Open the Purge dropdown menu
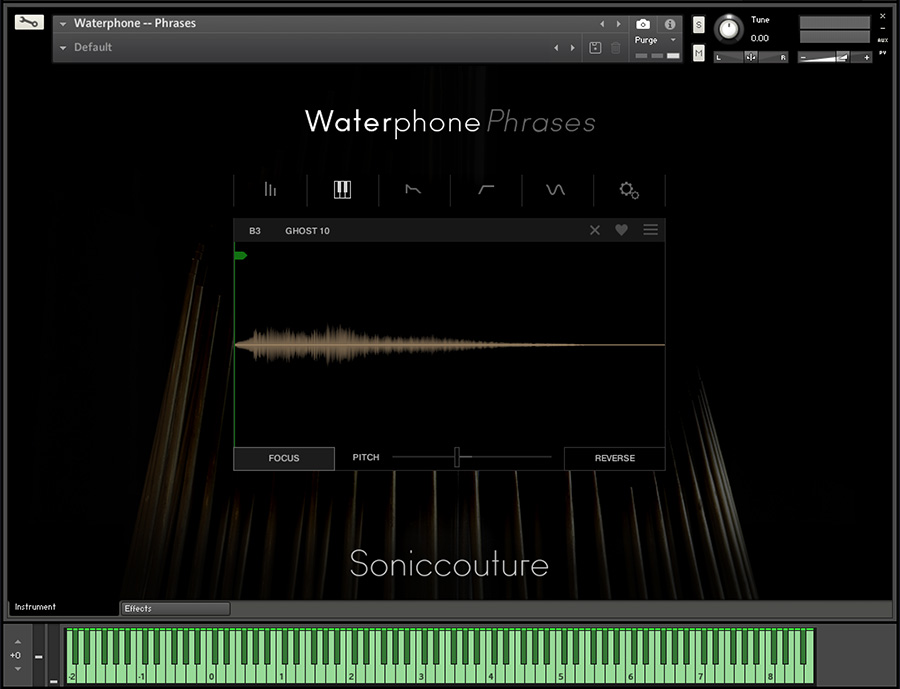 click(x=655, y=40)
